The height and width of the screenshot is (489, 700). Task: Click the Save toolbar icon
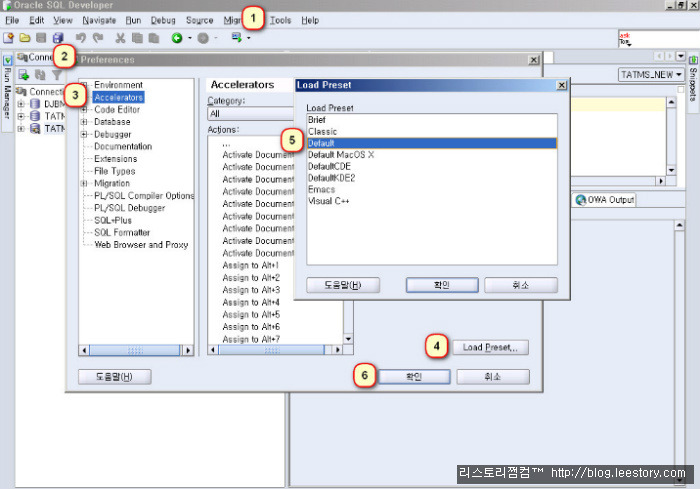[x=41, y=38]
